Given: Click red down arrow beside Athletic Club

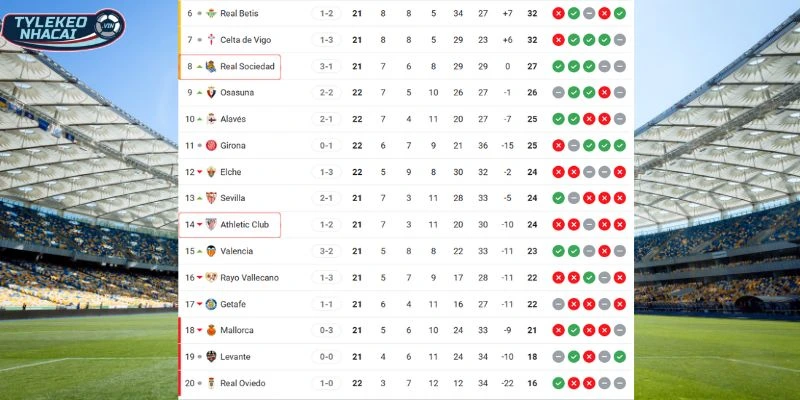Looking at the screenshot, I should point(200,225).
